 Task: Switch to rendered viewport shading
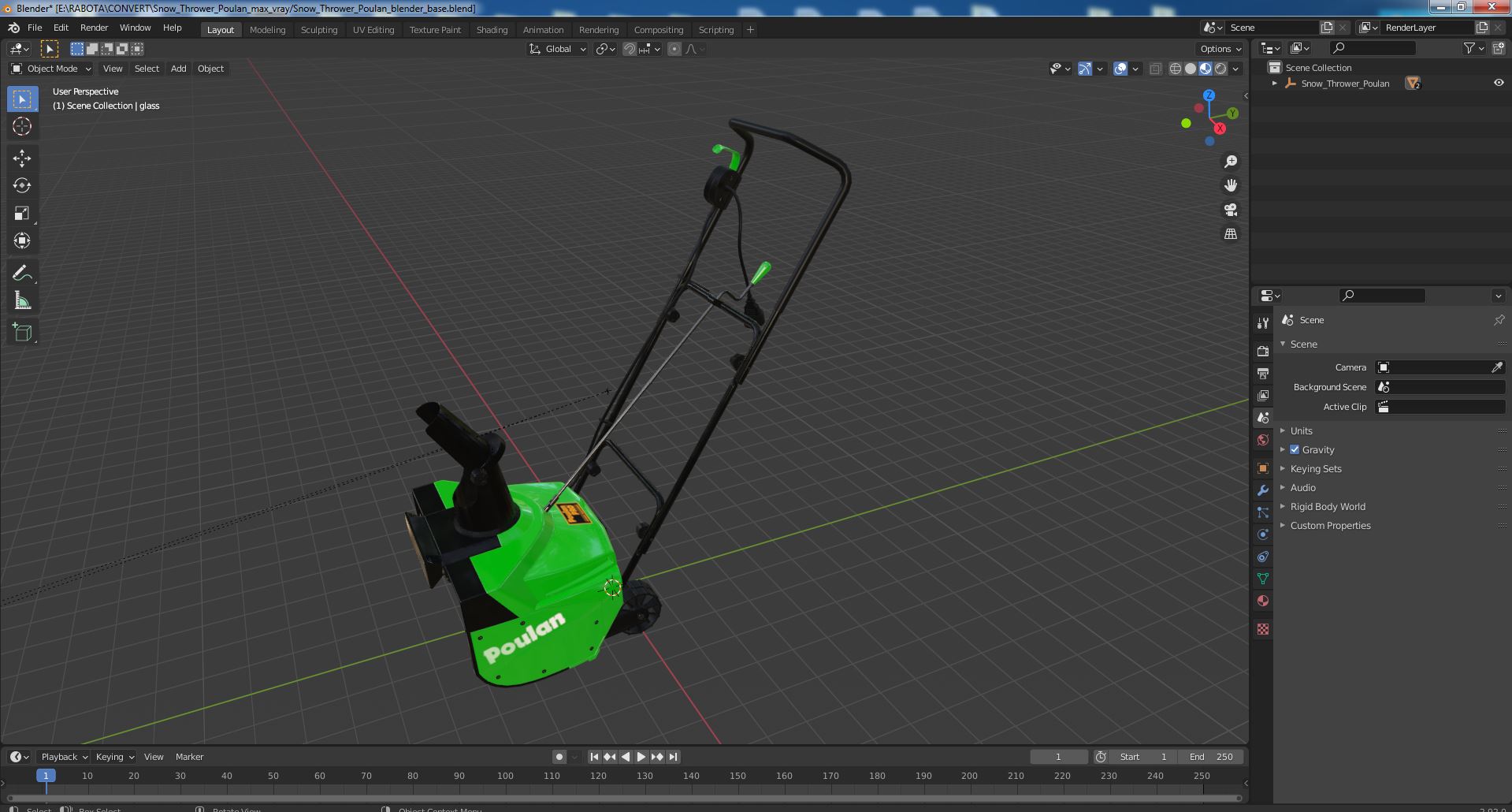point(1220,69)
